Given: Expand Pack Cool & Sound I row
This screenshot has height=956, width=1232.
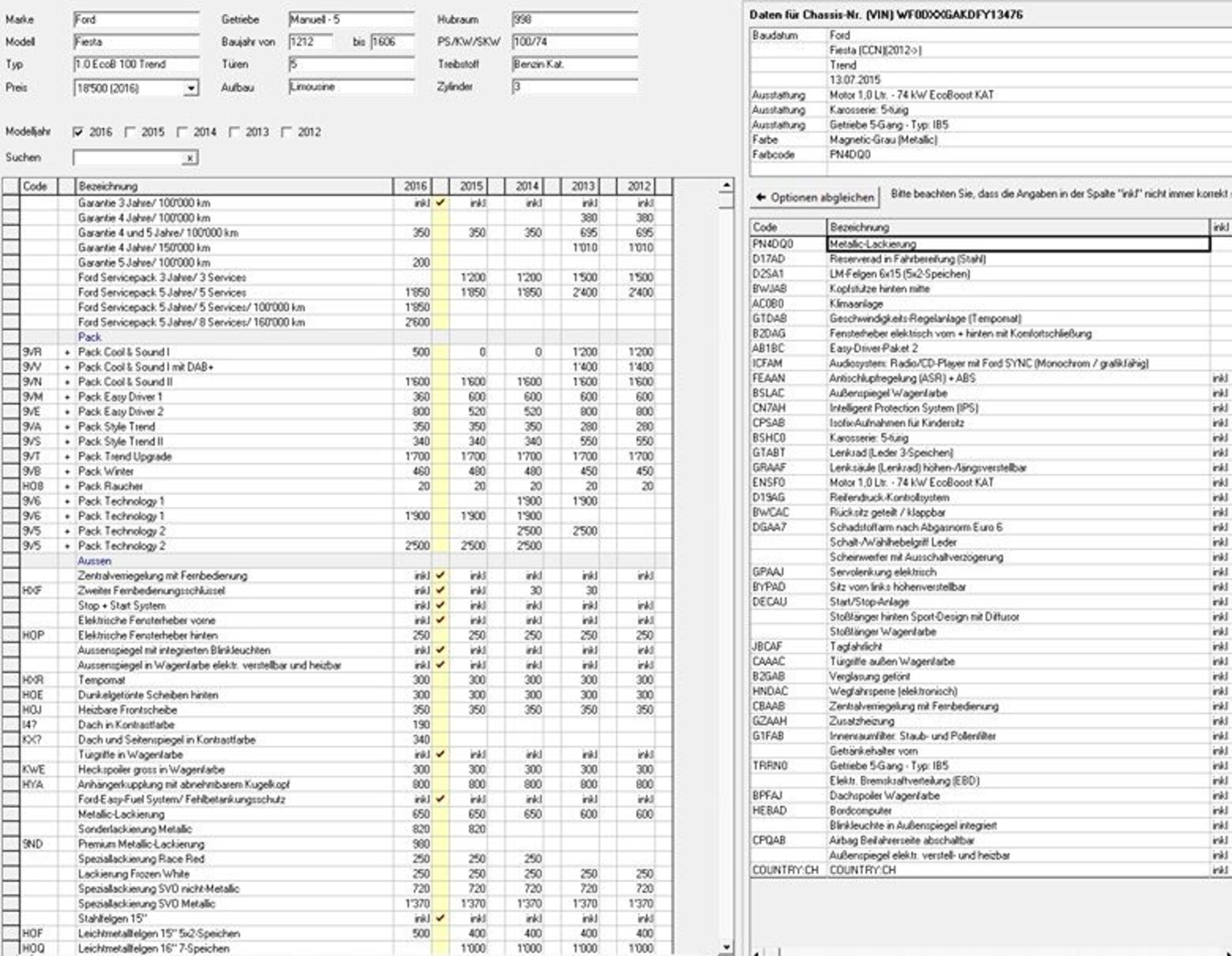Looking at the screenshot, I should (x=67, y=352).
